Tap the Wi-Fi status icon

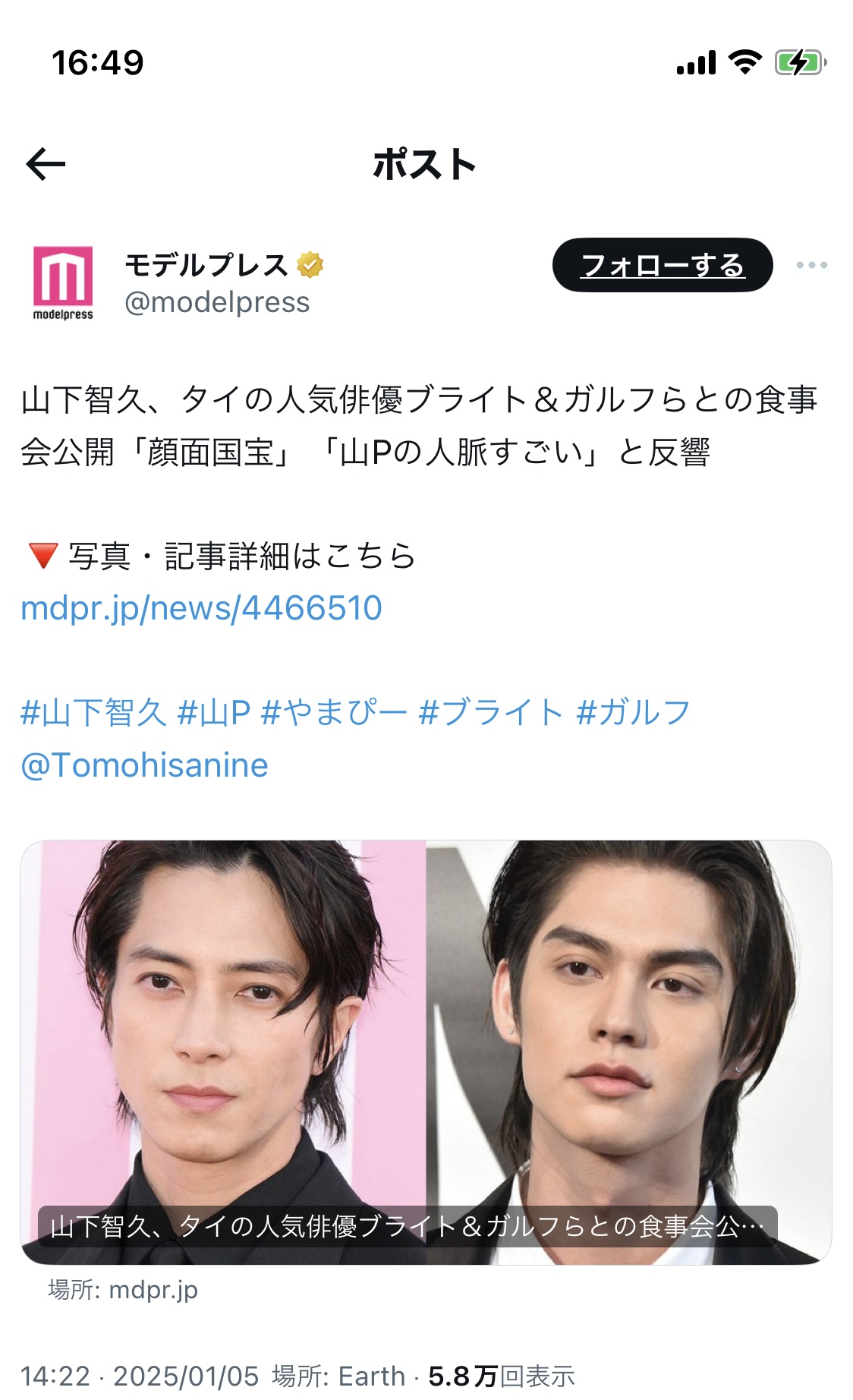(x=744, y=62)
